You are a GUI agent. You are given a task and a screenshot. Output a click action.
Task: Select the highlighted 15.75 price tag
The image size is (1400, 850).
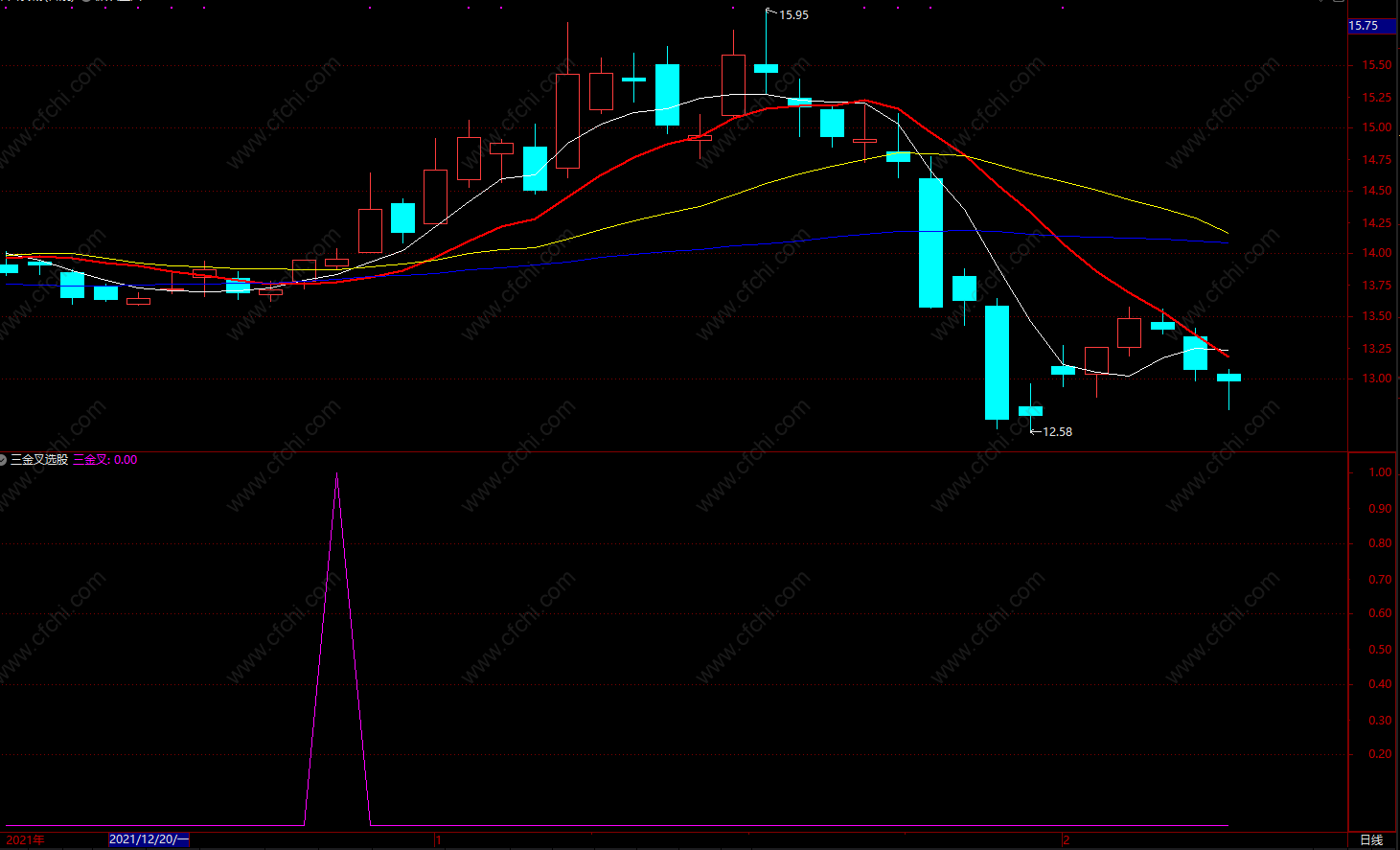pyautogui.click(x=1372, y=26)
